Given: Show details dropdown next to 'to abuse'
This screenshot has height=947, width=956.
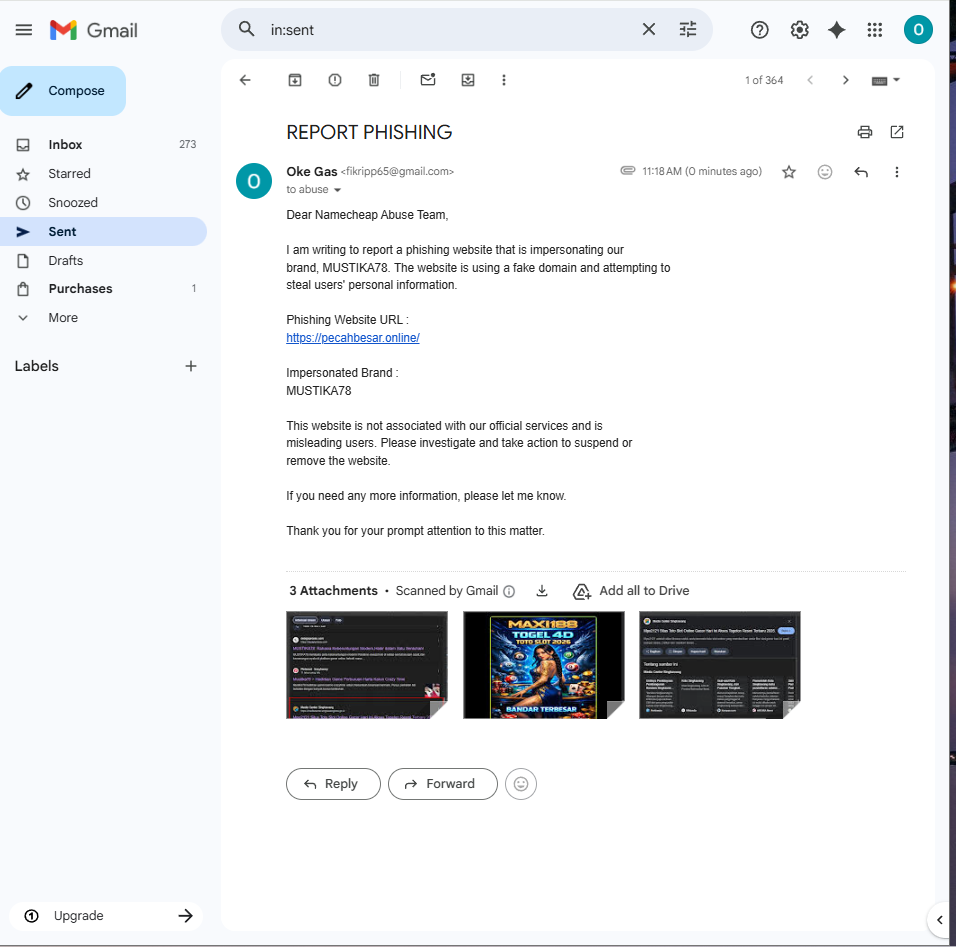Looking at the screenshot, I should click(337, 190).
